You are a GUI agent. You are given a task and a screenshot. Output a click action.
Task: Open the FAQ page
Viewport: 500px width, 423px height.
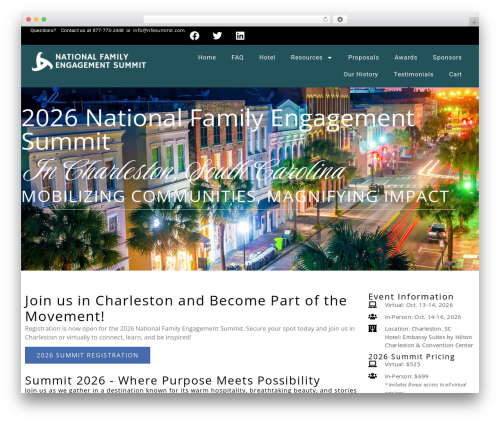click(x=237, y=57)
